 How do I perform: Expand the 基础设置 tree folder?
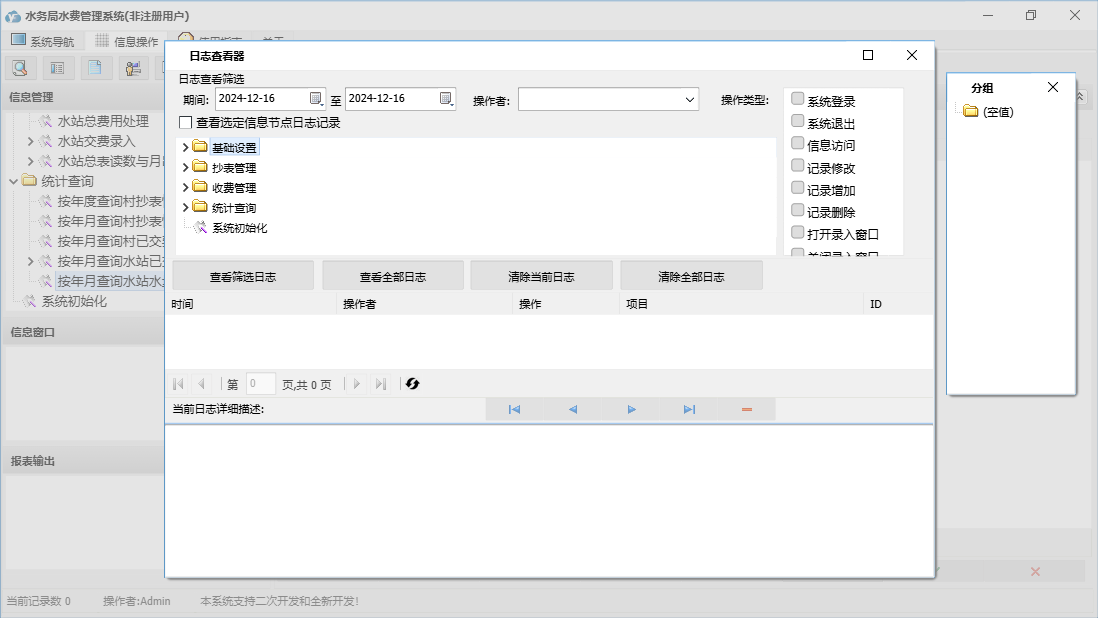tap(186, 148)
